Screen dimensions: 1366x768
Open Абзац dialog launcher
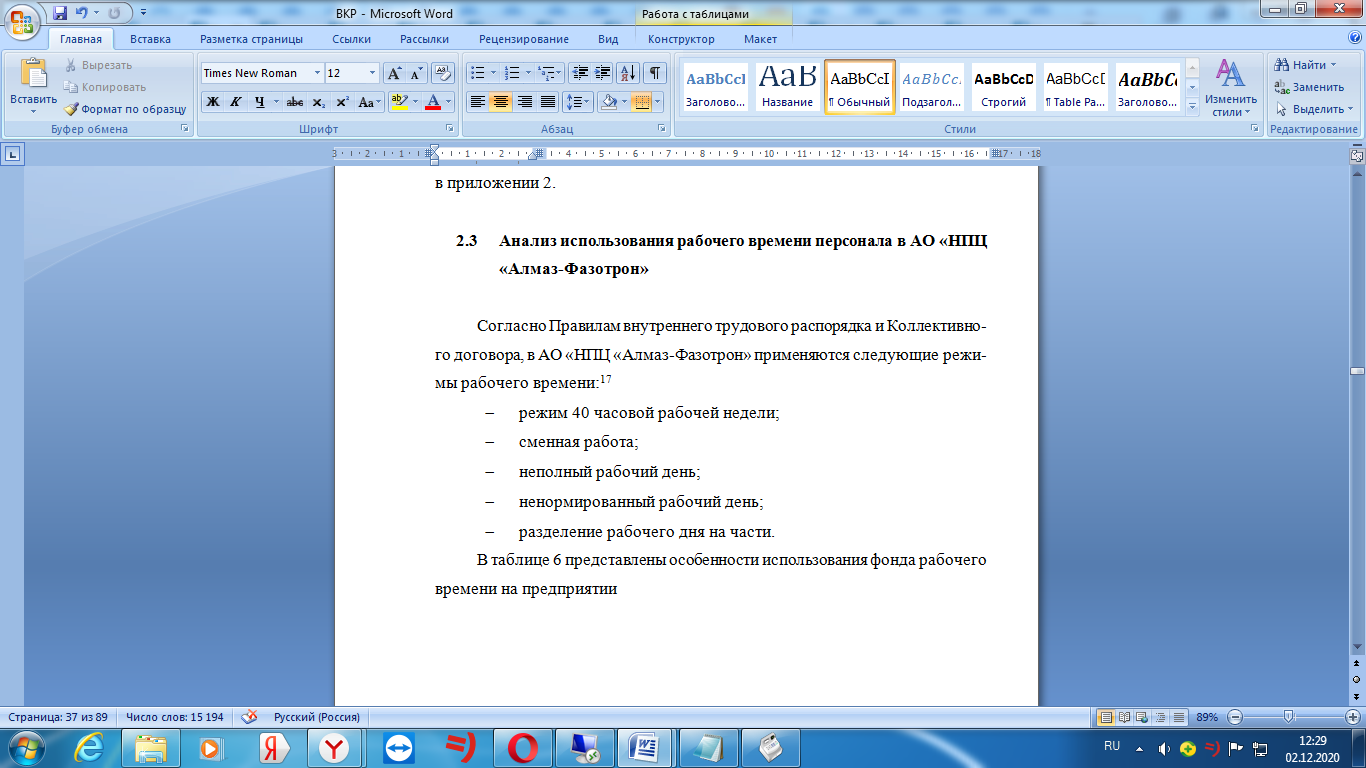[662, 129]
